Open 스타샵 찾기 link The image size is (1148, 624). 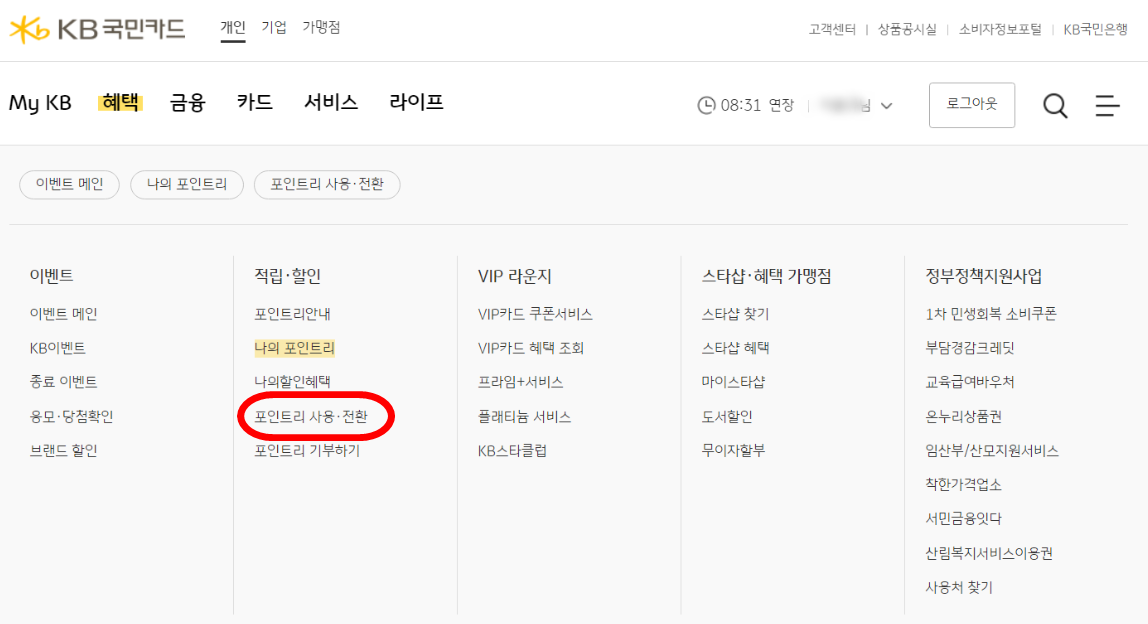point(735,314)
